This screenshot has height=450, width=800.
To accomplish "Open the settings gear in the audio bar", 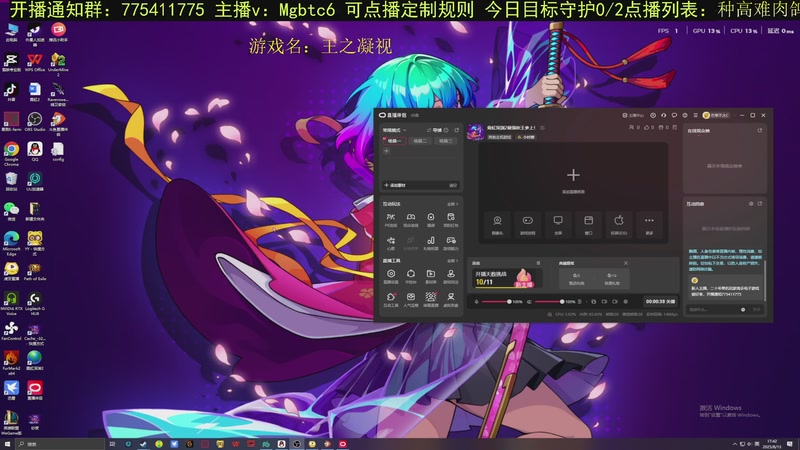I will click(626, 302).
